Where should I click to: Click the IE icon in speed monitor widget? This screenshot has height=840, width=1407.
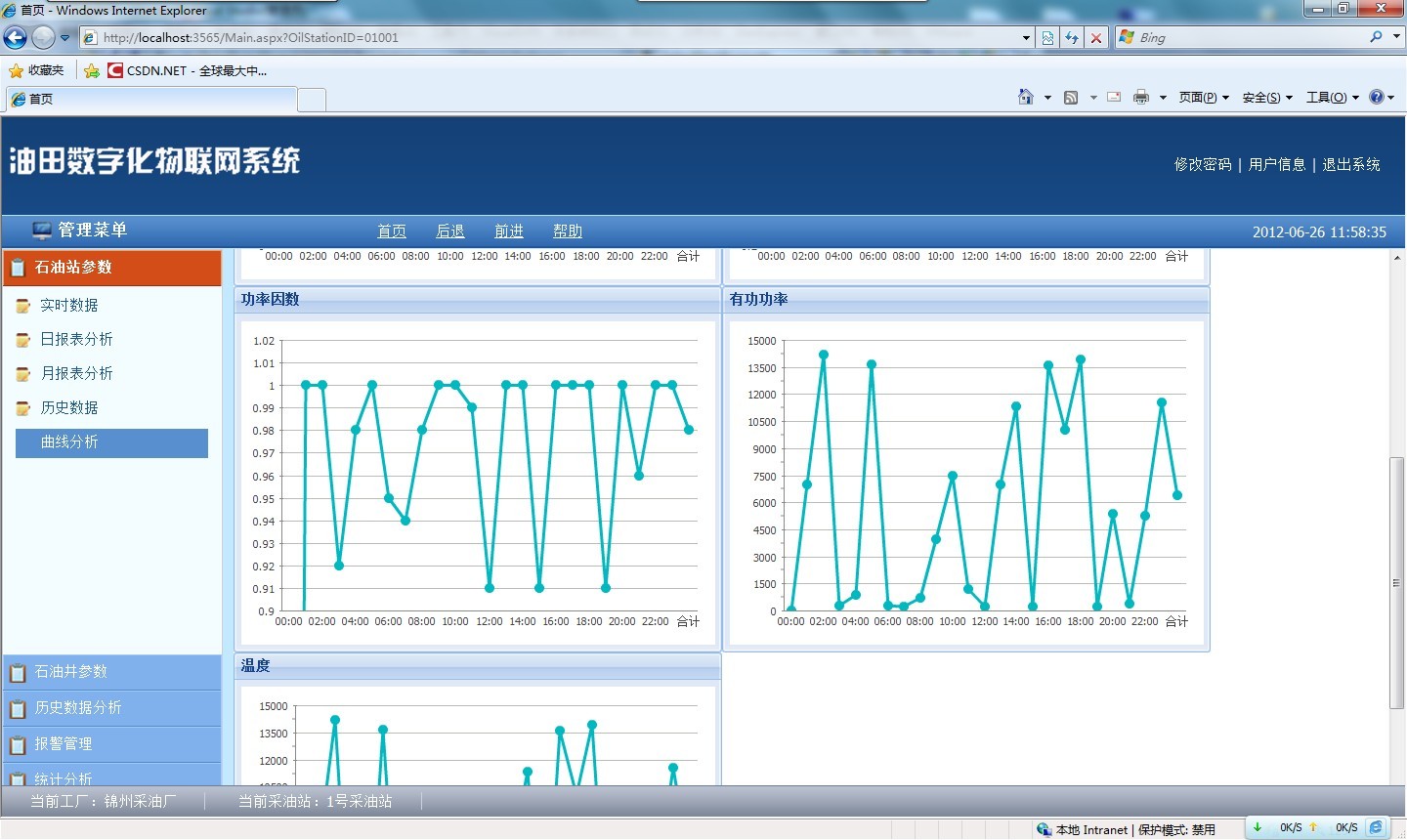[x=1376, y=827]
